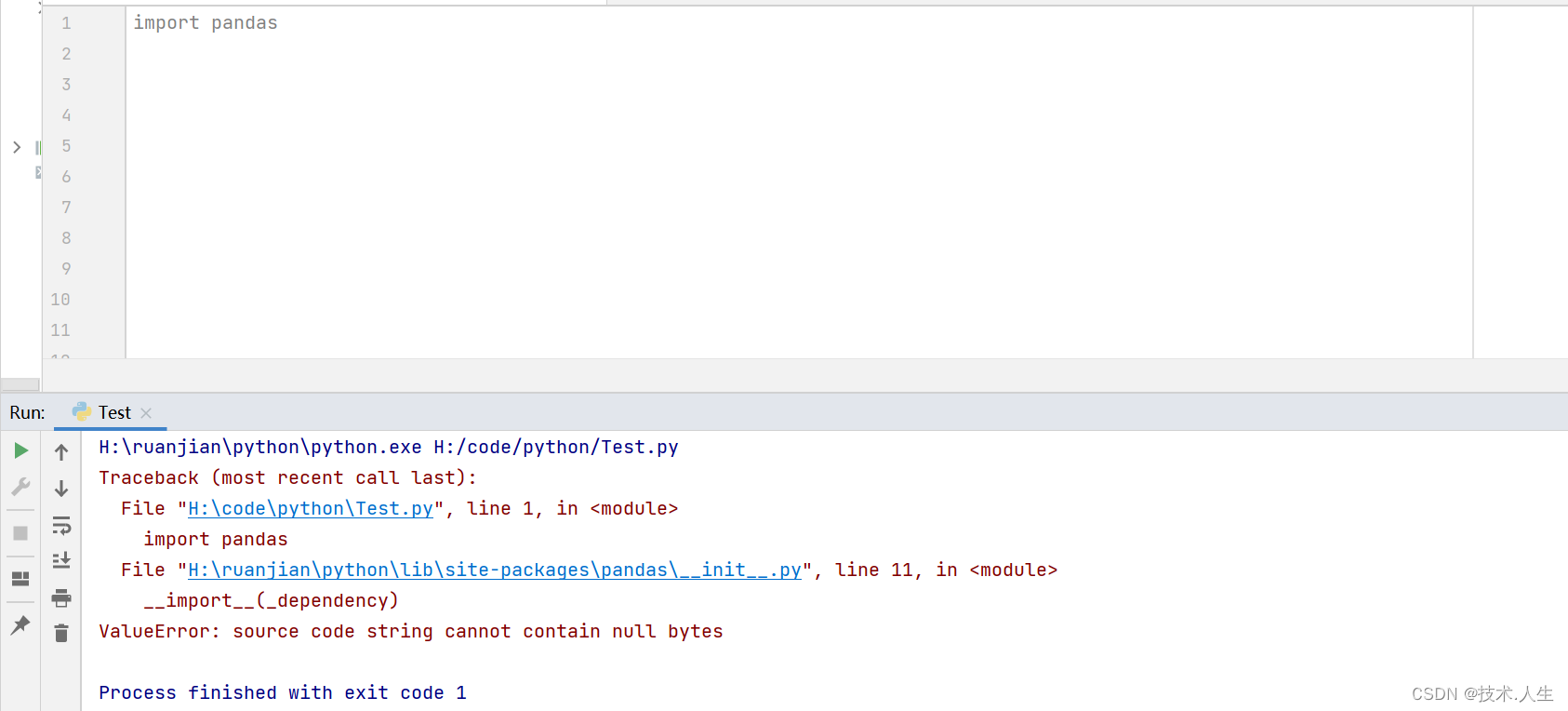Click 'Process finished with exit code 1' text
Viewport: 1568px width, 711px height.
point(283,693)
